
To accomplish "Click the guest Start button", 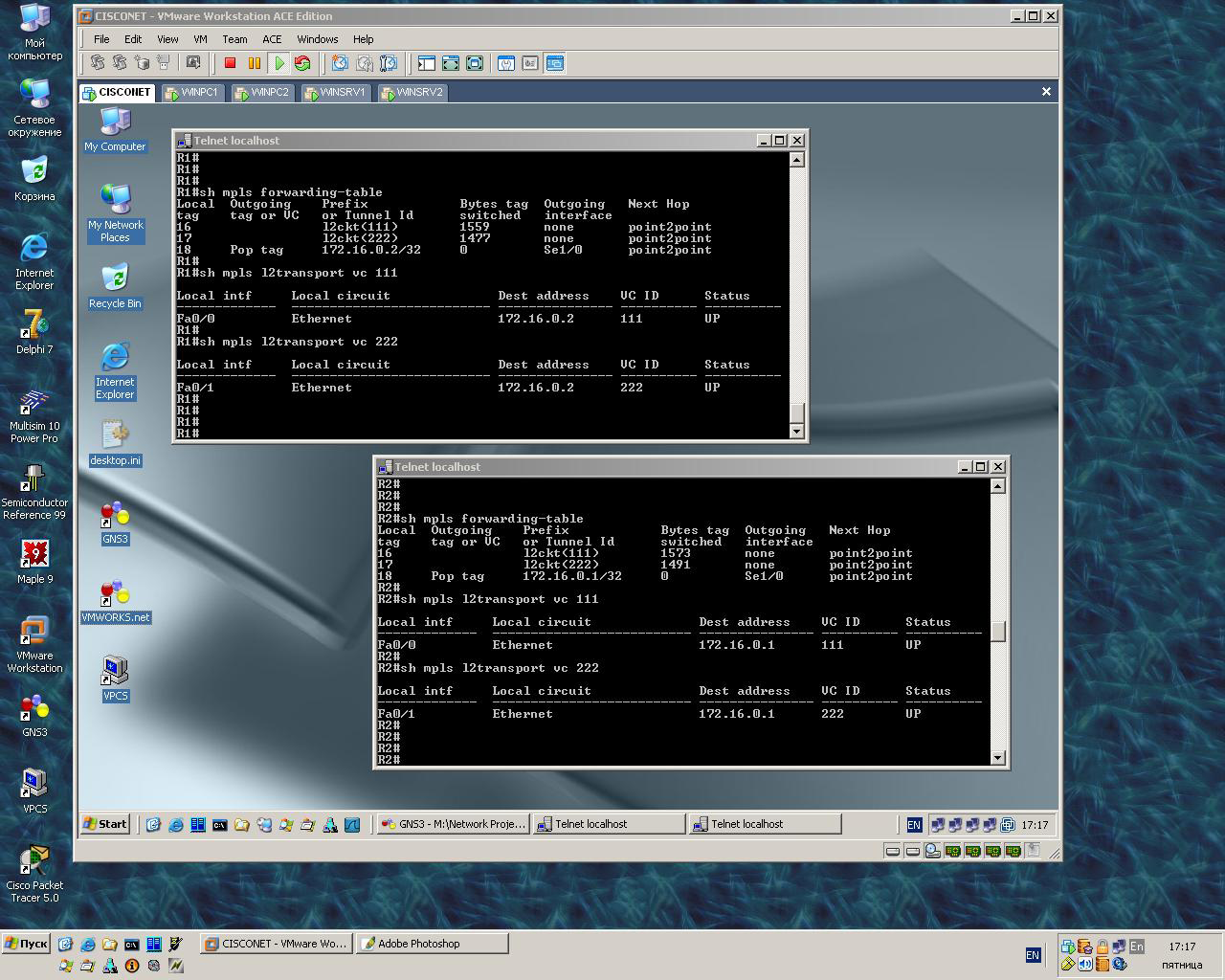I will click(x=105, y=824).
